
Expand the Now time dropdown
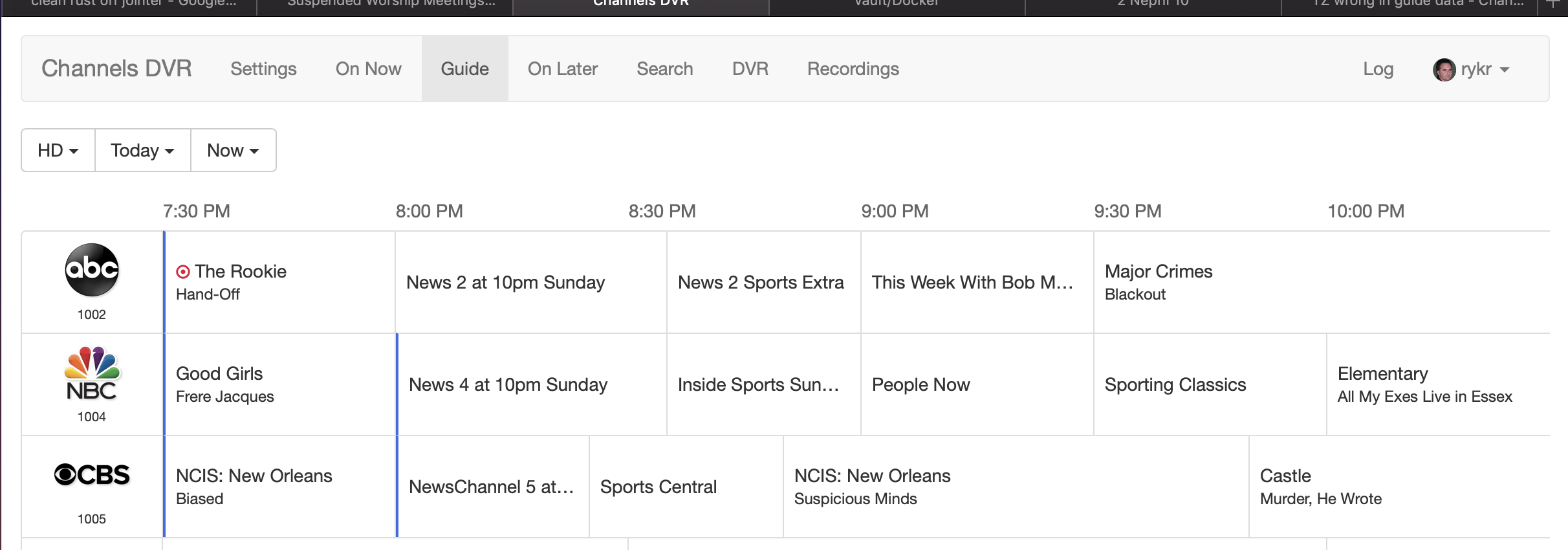(233, 150)
